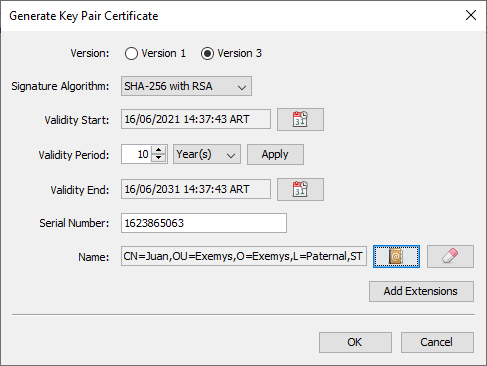Focus the Serial Number field

[x=204, y=223]
